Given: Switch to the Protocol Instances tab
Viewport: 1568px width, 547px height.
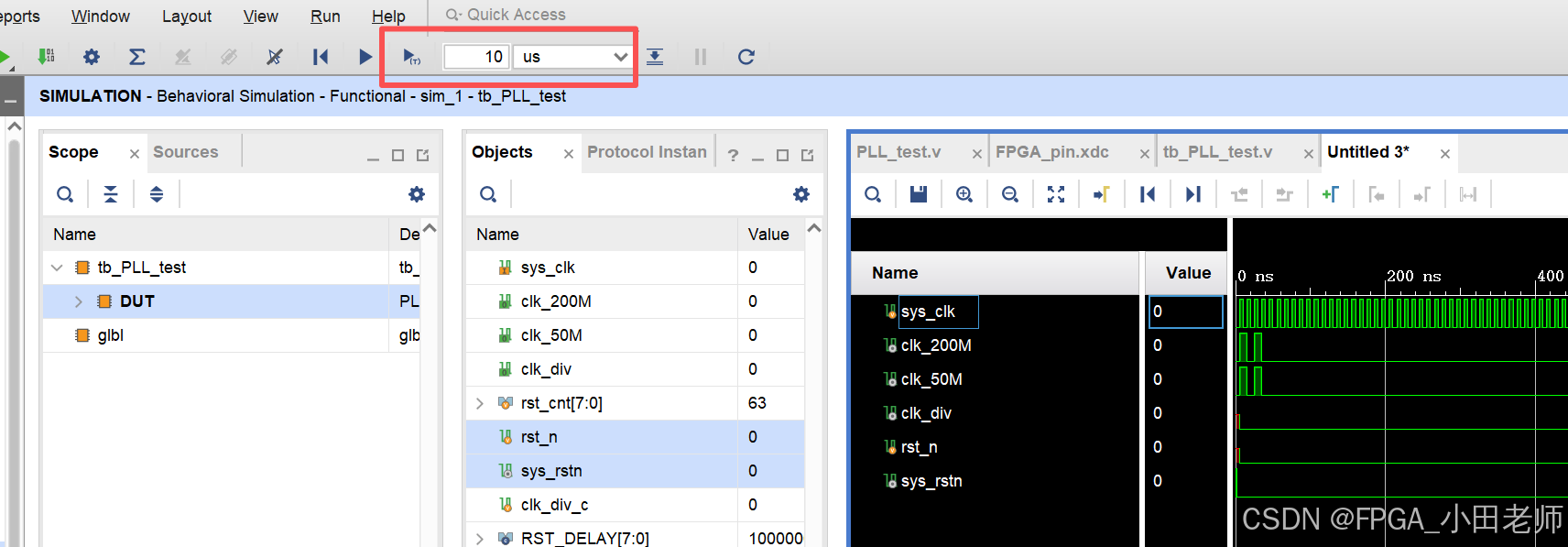Looking at the screenshot, I should tap(647, 152).
